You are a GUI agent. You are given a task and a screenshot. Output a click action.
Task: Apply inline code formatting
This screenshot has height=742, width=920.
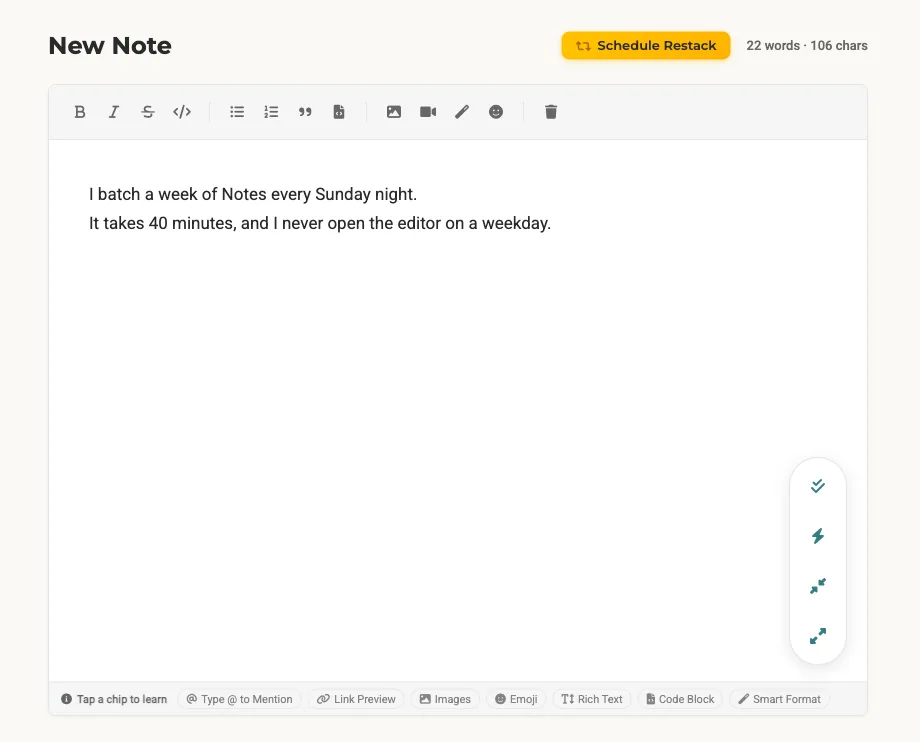[x=182, y=112]
